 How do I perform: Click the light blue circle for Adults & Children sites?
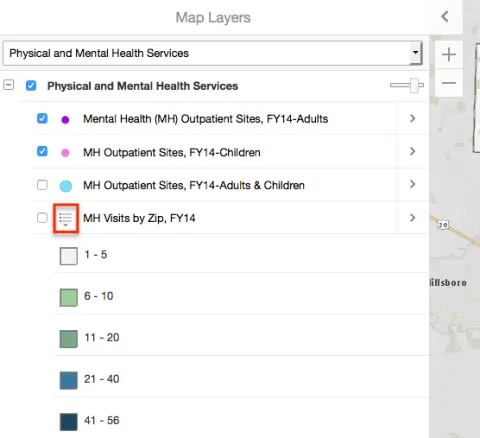66,186
